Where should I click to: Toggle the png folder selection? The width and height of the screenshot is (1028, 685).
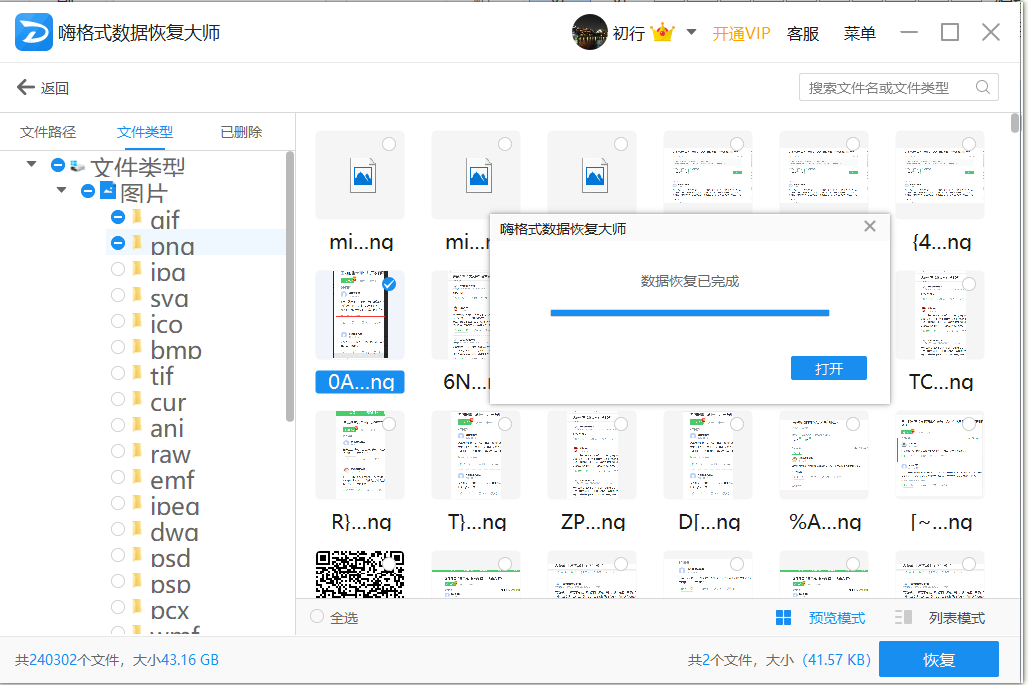point(118,243)
